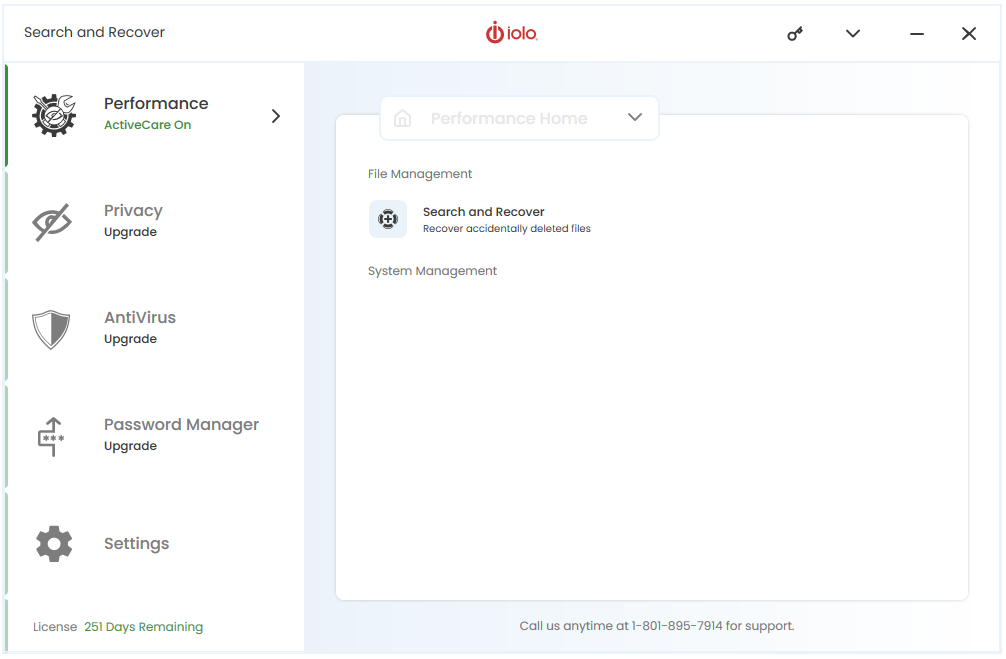Open the title bar dropdown chevron menu
The image size is (1006, 659).
(x=853, y=33)
